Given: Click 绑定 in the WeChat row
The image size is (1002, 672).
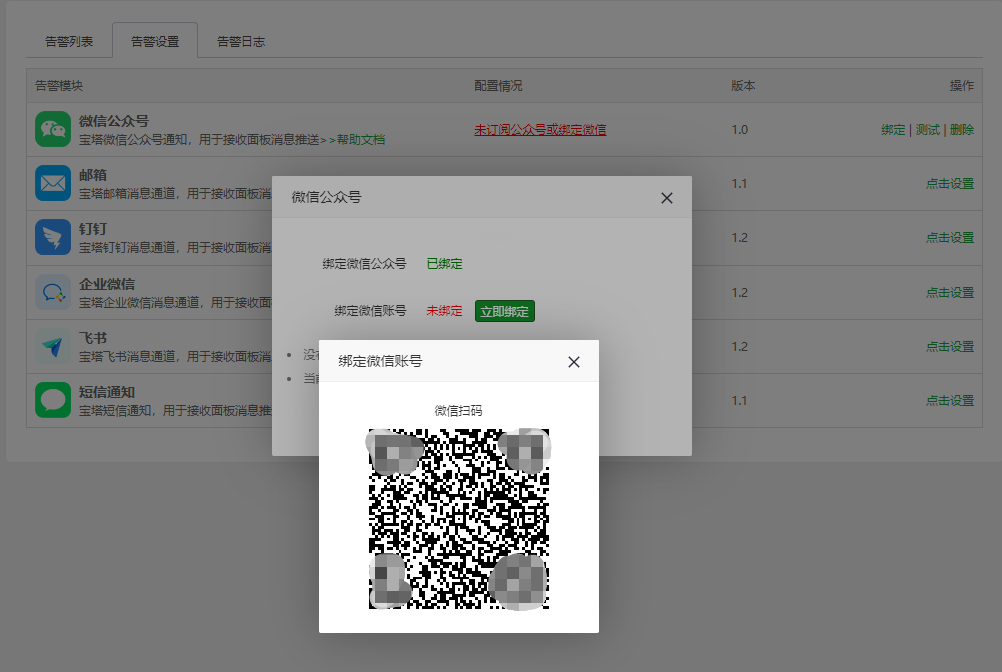Looking at the screenshot, I should (x=893, y=130).
